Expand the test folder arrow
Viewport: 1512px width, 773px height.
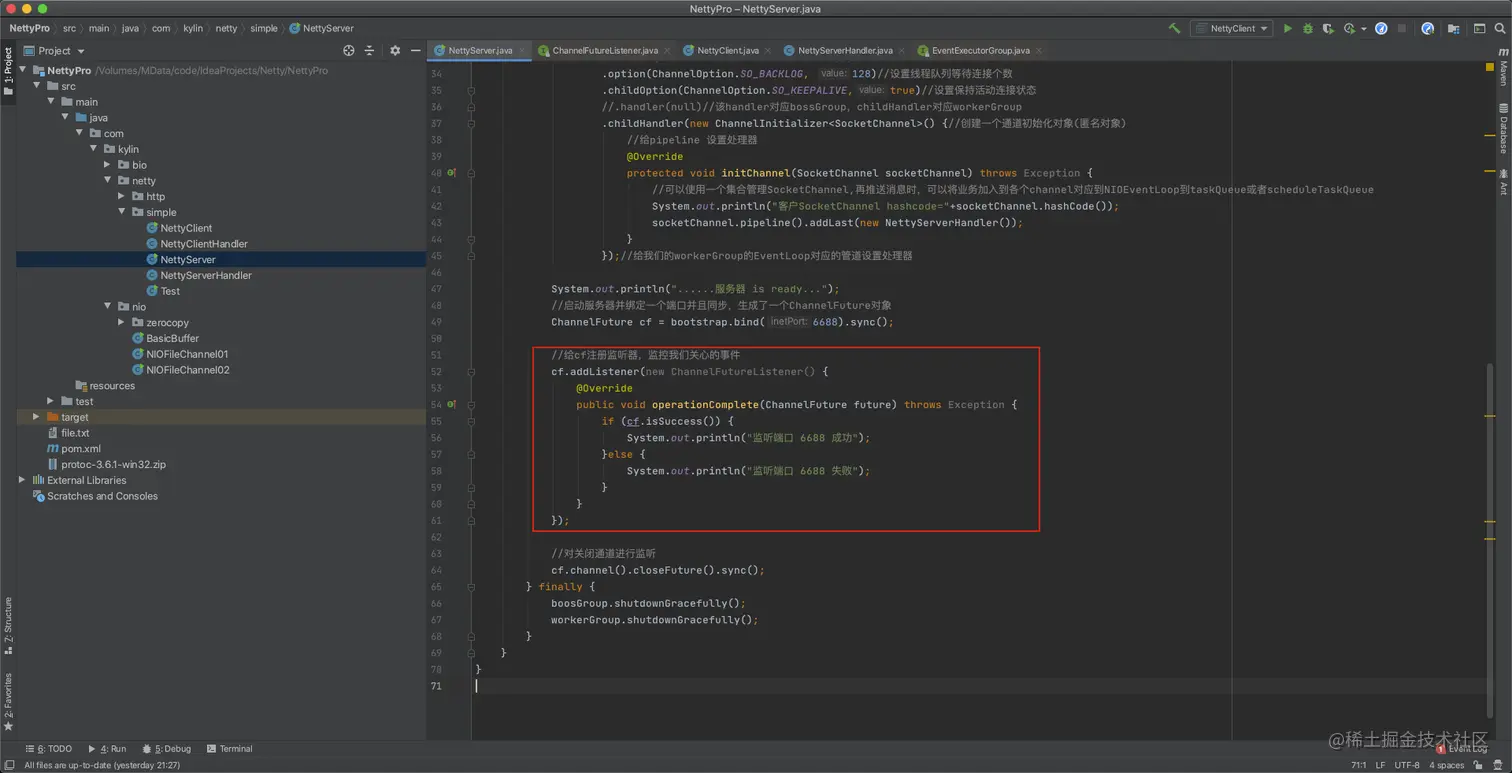[51, 401]
